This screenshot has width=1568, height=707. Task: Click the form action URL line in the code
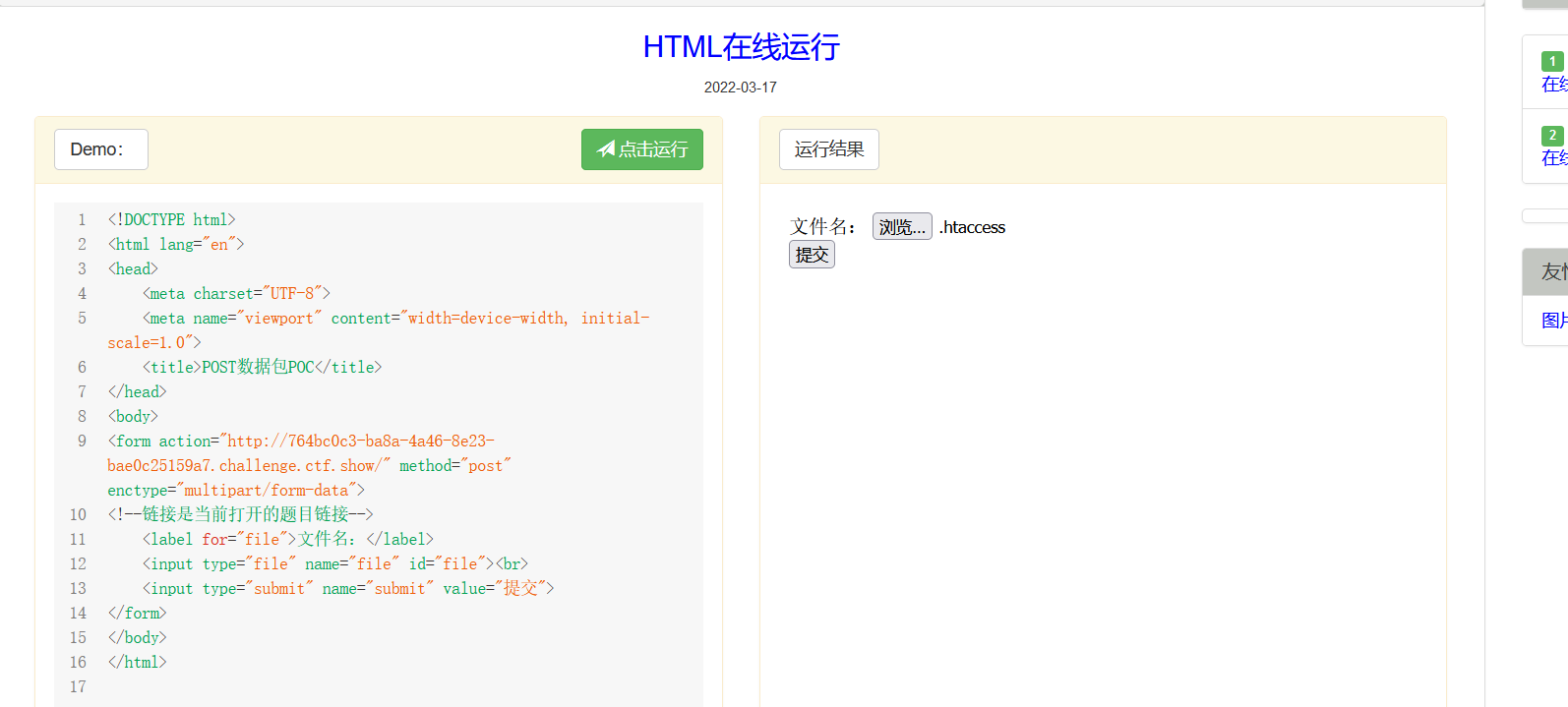[301, 441]
